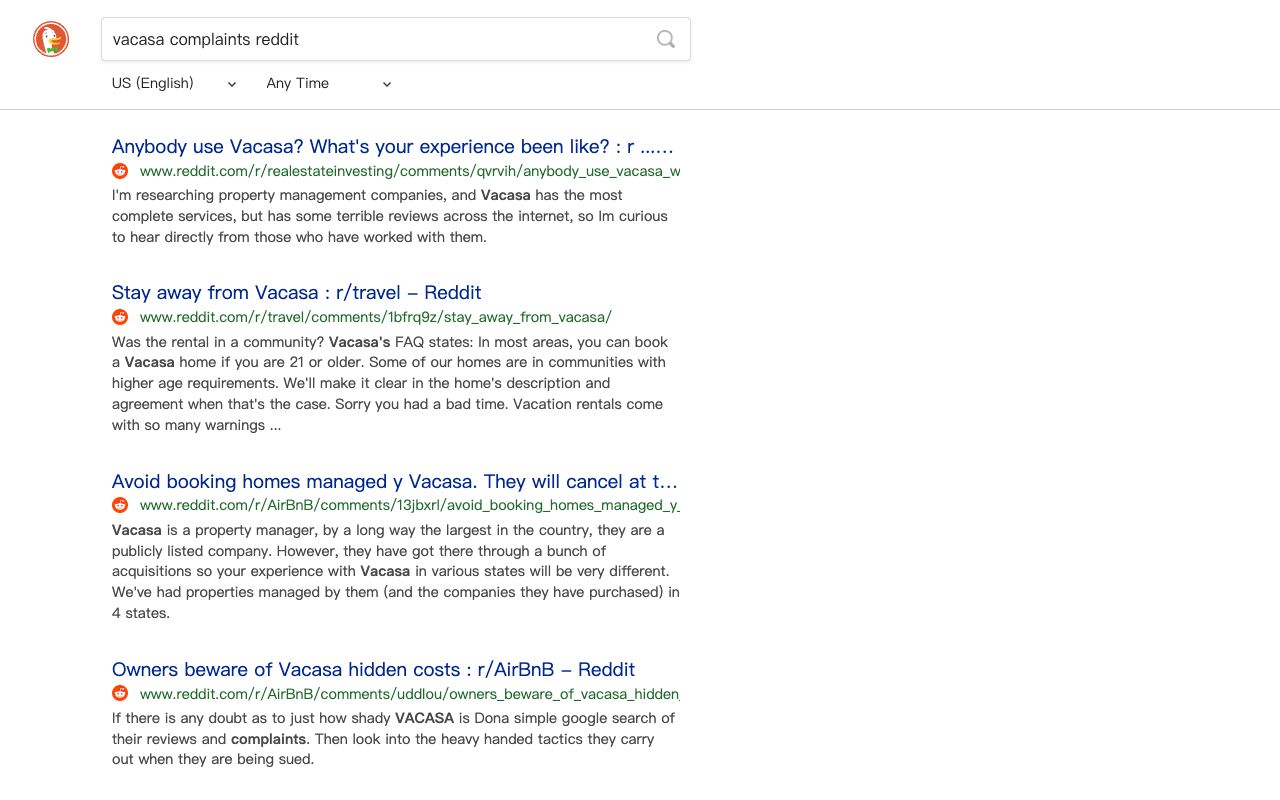Click snippet 'If there is any doubt'
Screen dimensions: 1280x800
[393, 738]
